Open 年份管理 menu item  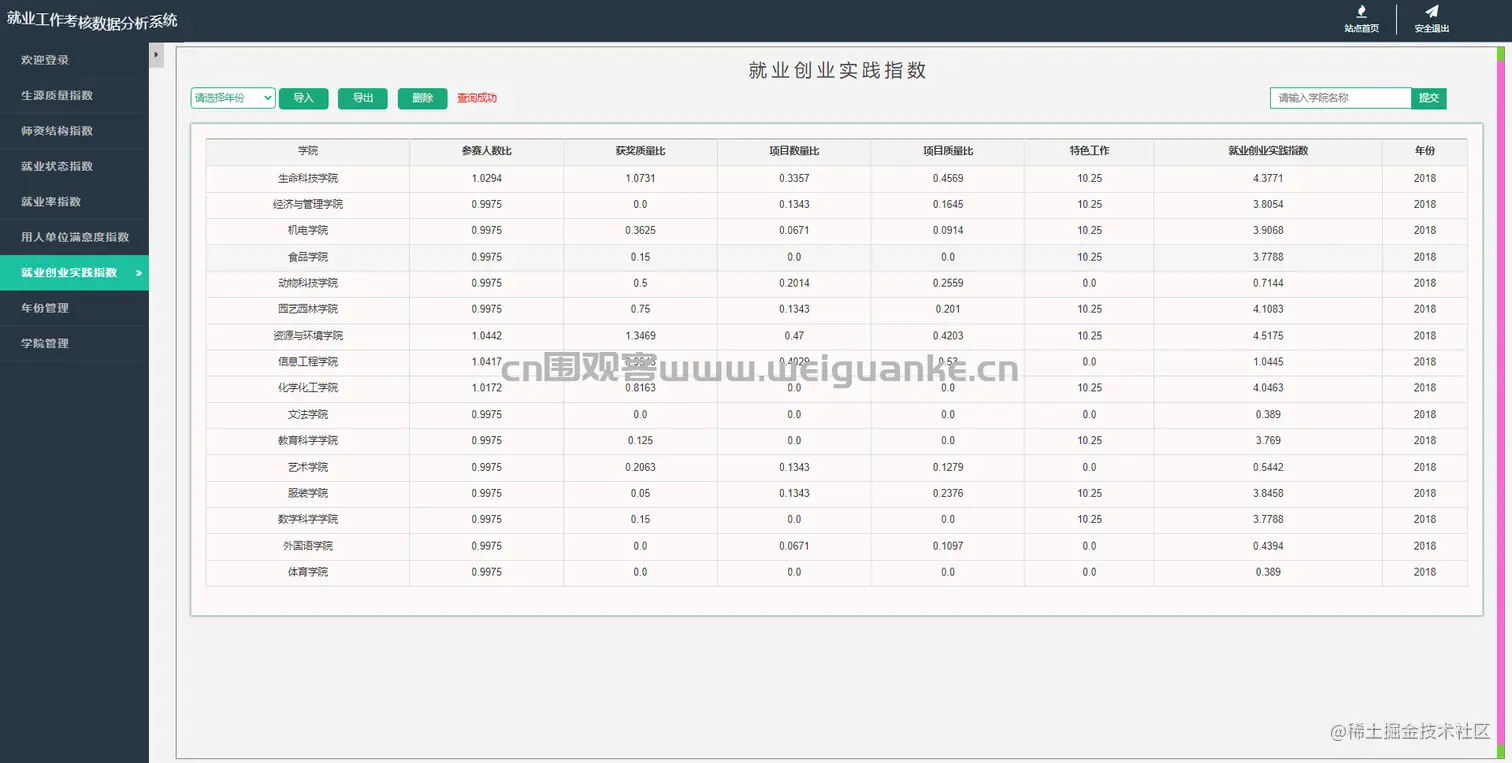coord(74,308)
